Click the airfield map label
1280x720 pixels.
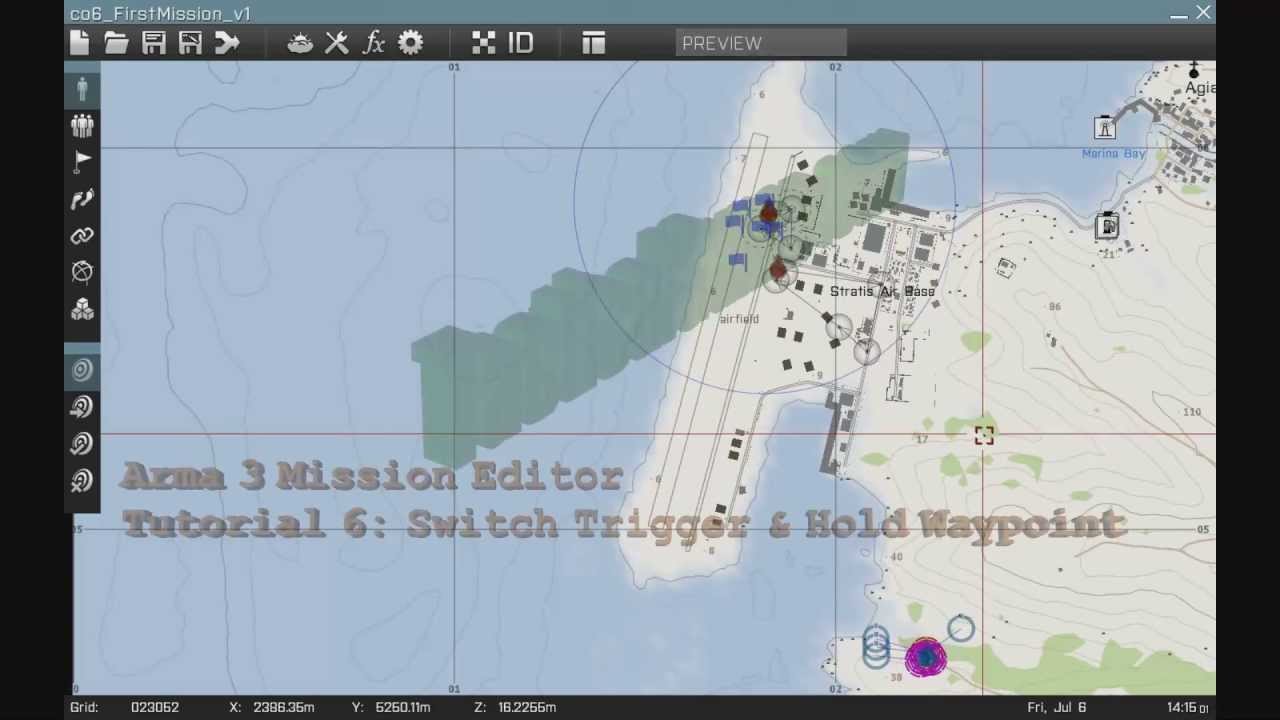[739, 319]
